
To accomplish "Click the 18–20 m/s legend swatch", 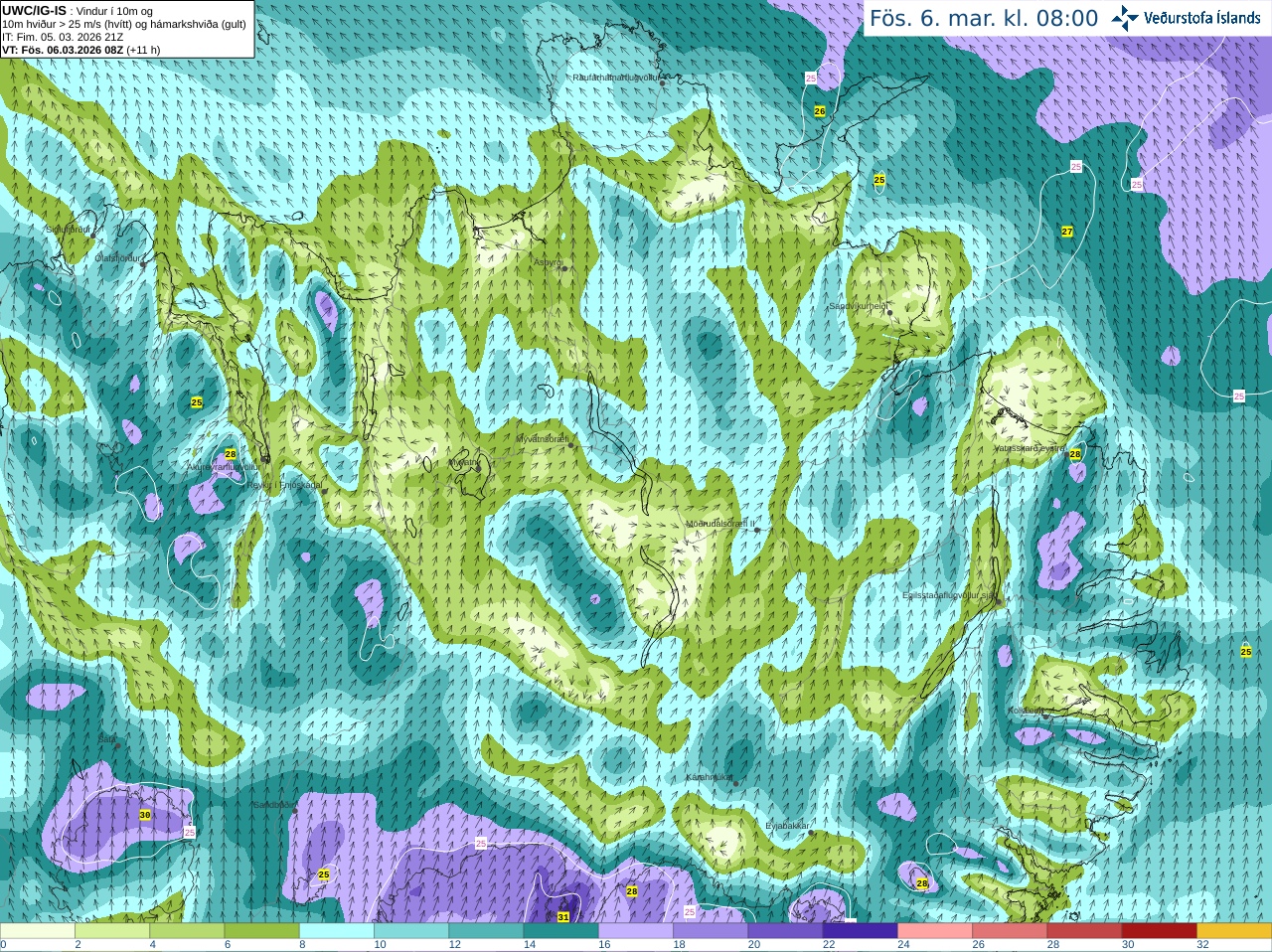I will click(711, 931).
